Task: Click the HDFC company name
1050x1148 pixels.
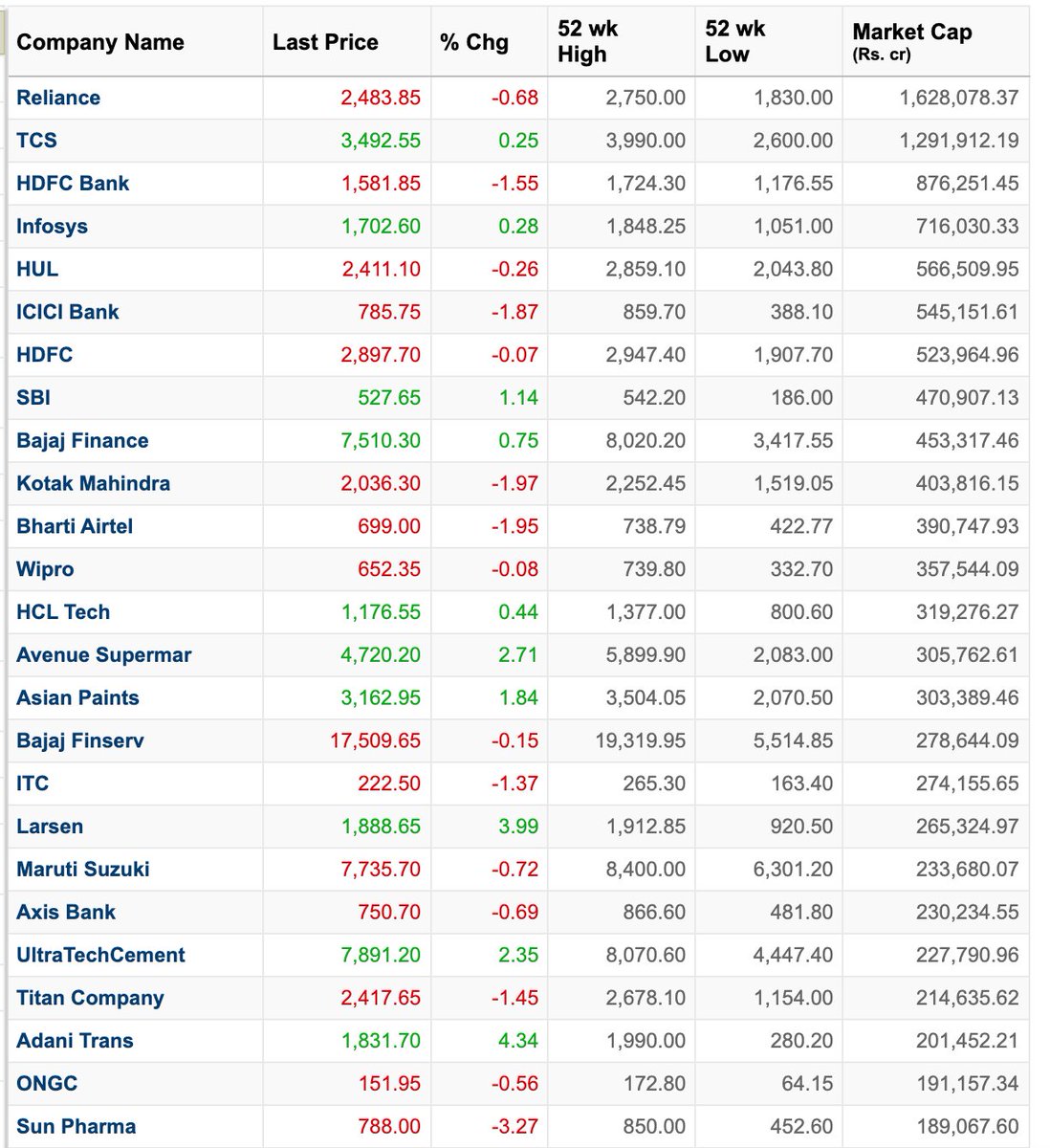Action: click(45, 355)
